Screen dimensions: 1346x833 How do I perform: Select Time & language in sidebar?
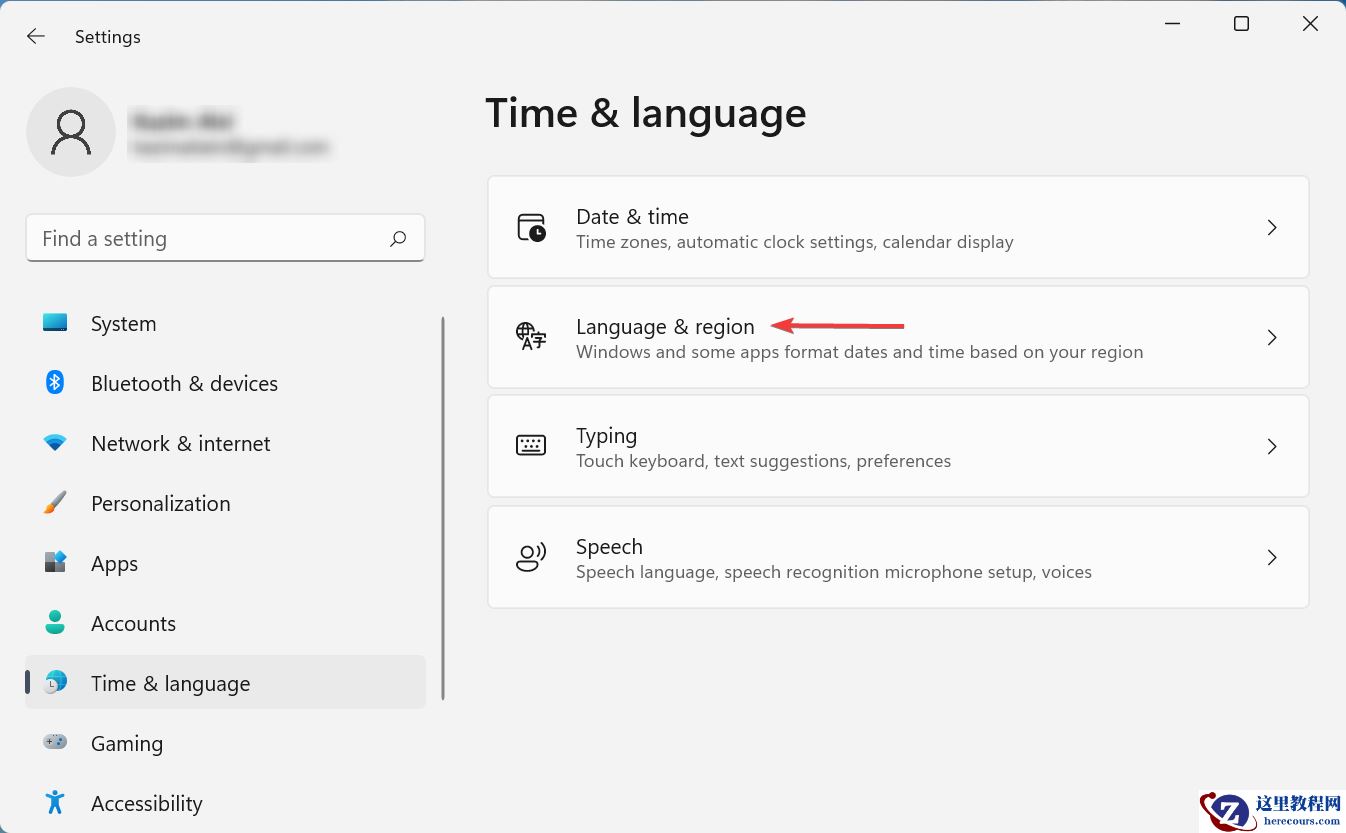coord(225,683)
